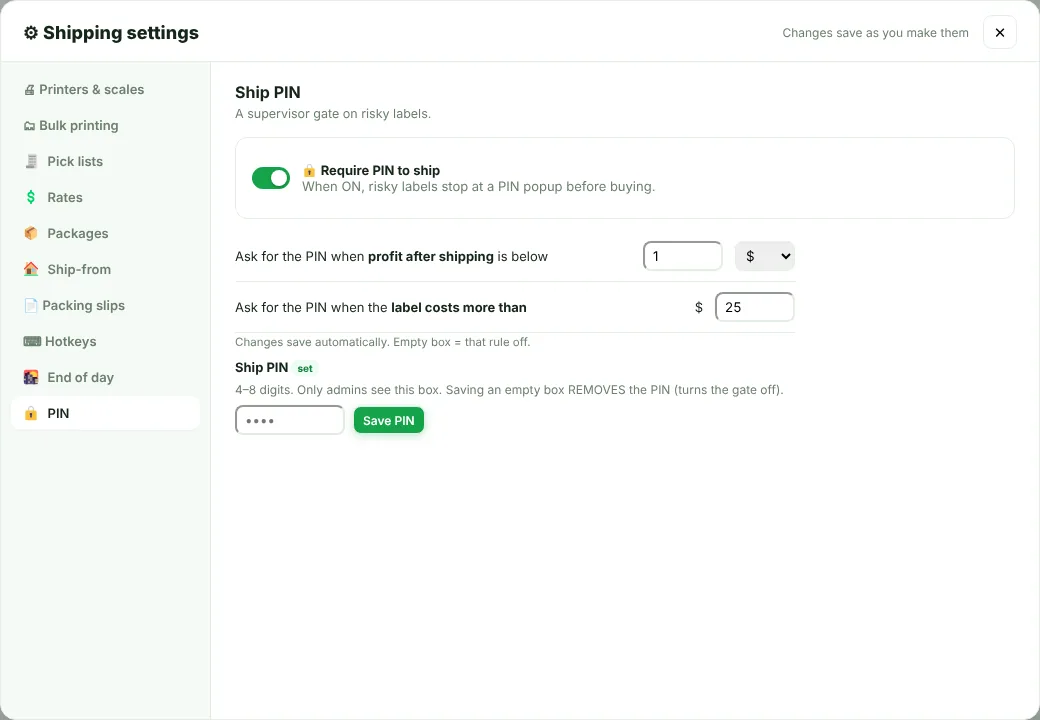Select Packages in the sidebar

[x=105, y=233]
